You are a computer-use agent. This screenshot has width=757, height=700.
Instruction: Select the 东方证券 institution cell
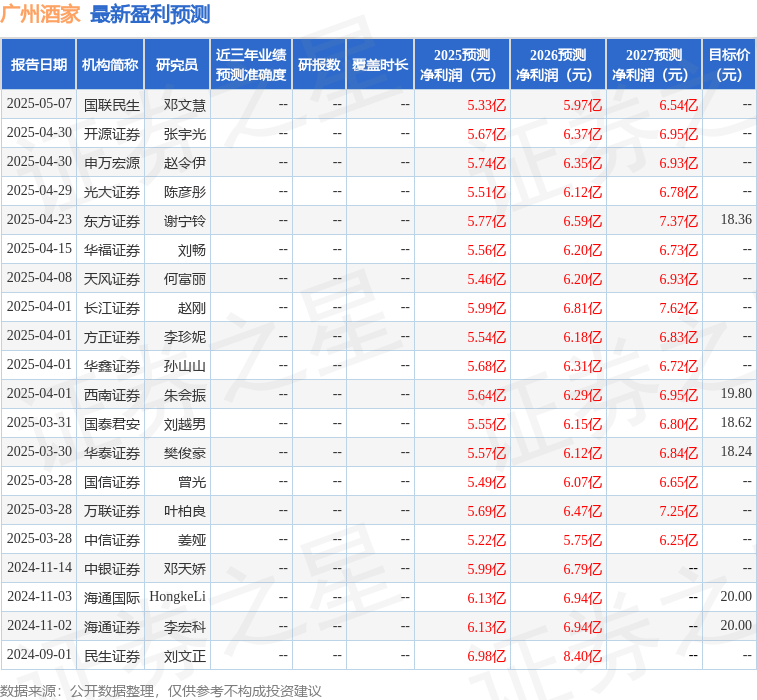(112, 221)
